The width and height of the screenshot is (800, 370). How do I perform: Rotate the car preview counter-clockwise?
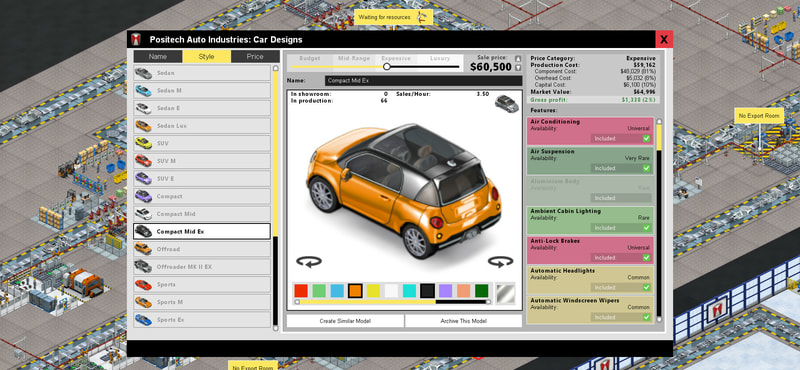click(x=309, y=262)
